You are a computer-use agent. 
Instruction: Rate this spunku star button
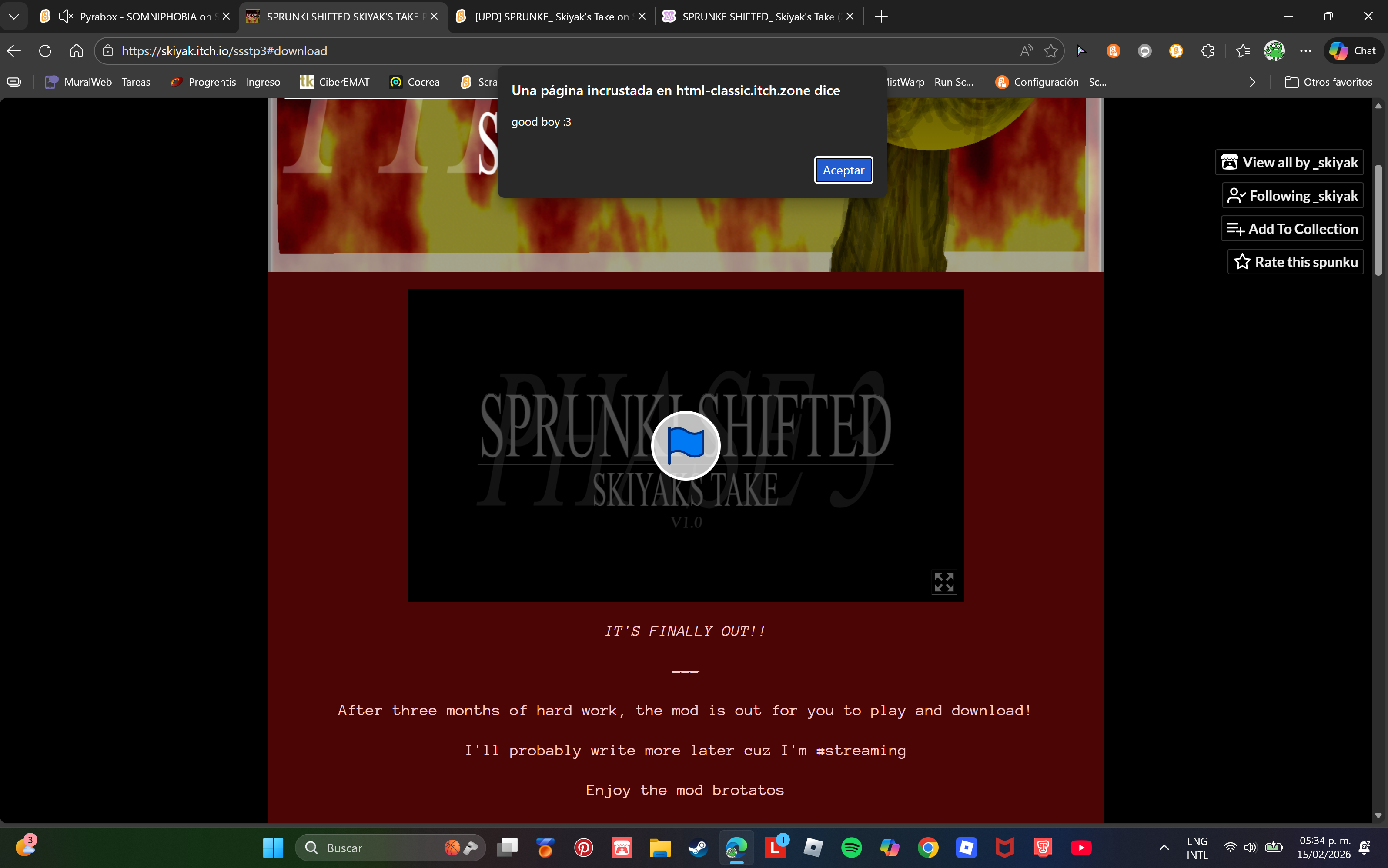1295,262
